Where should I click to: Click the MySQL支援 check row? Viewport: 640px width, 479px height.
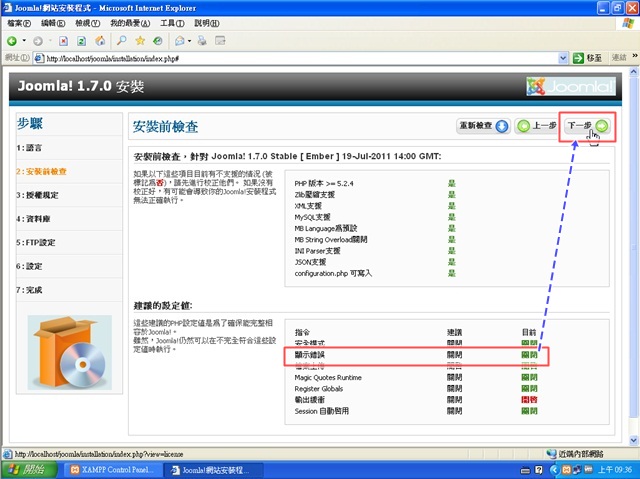click(x=375, y=217)
